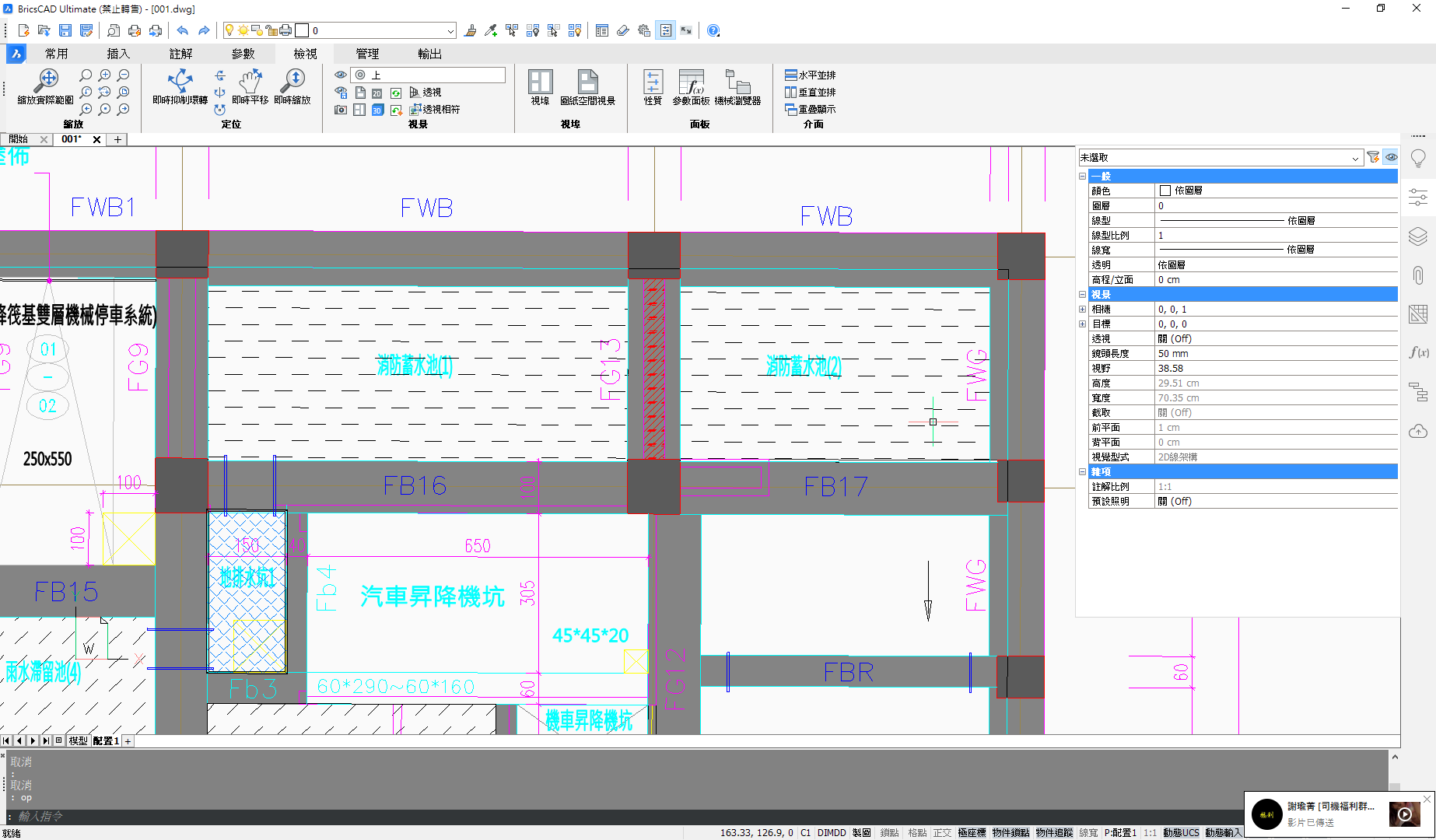Open the cloud upload panel in sidebar
1436x840 pixels.
point(1418,431)
